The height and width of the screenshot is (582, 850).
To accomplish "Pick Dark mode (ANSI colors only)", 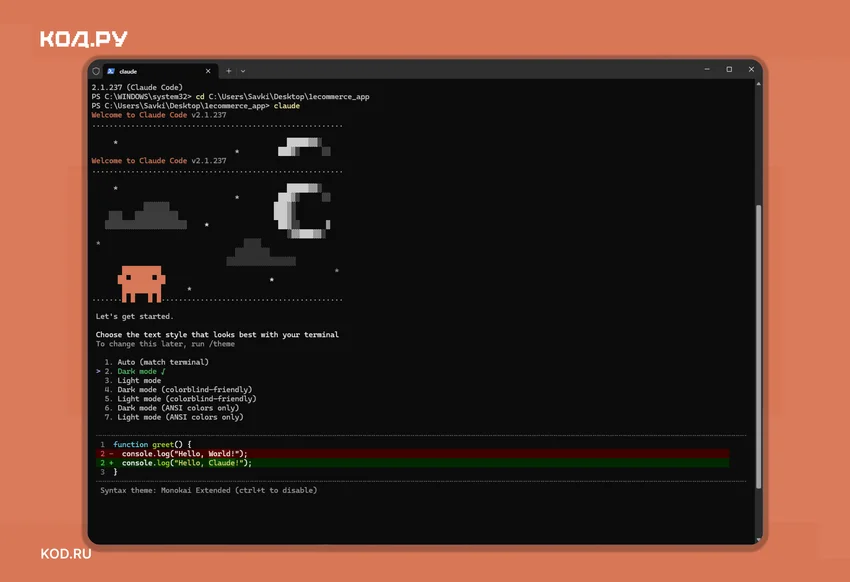I will tap(172, 408).
